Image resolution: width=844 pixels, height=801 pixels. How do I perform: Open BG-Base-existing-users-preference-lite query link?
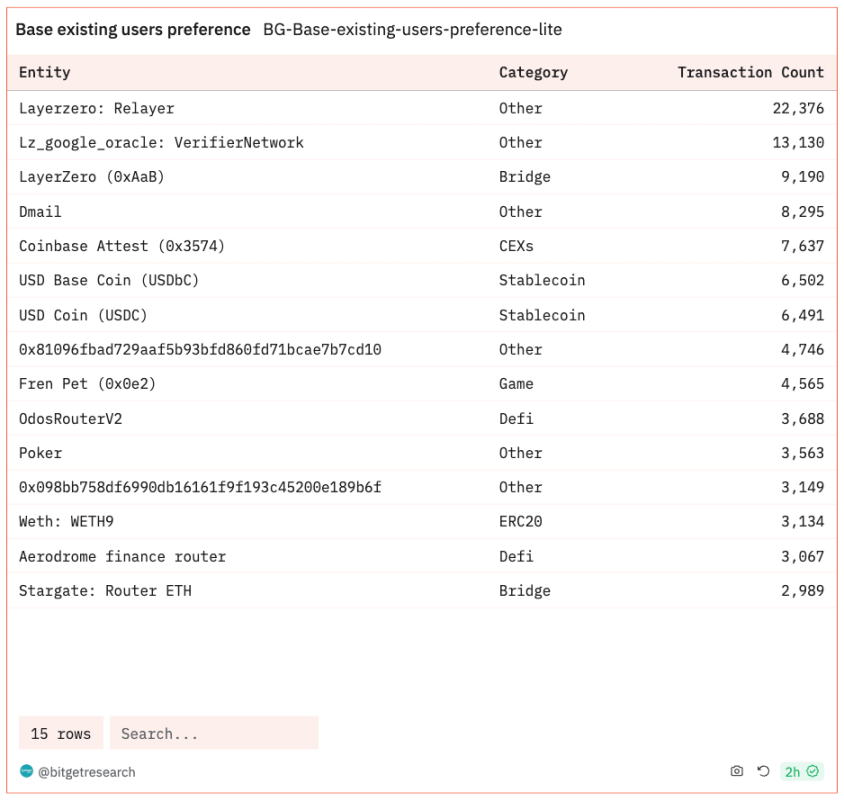412,30
